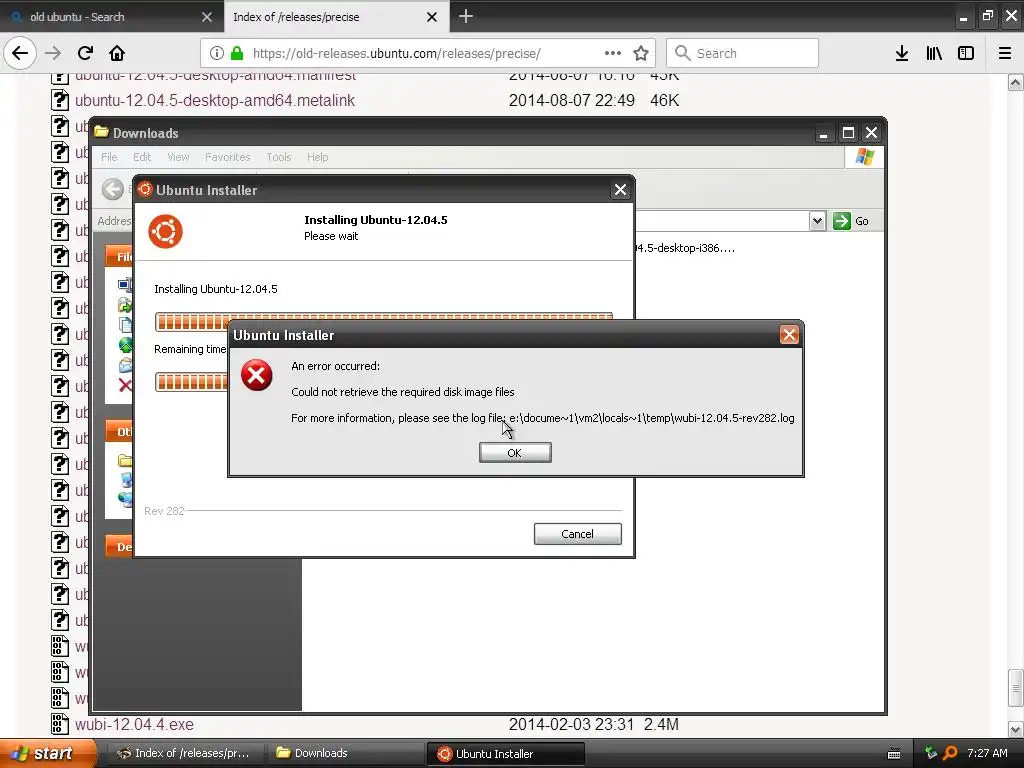The height and width of the screenshot is (768, 1024).
Task: Open Favorites menu in Downloads window
Action: pyautogui.click(x=227, y=157)
